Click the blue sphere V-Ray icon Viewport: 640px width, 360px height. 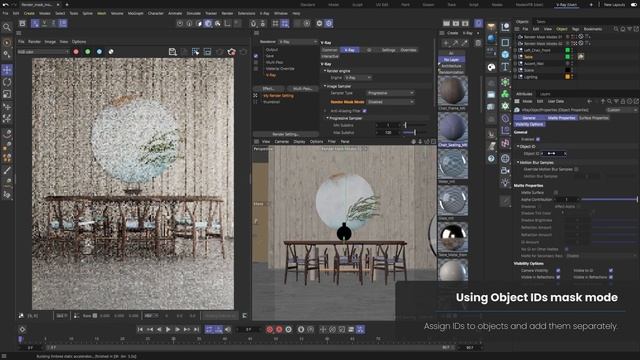[491, 39]
